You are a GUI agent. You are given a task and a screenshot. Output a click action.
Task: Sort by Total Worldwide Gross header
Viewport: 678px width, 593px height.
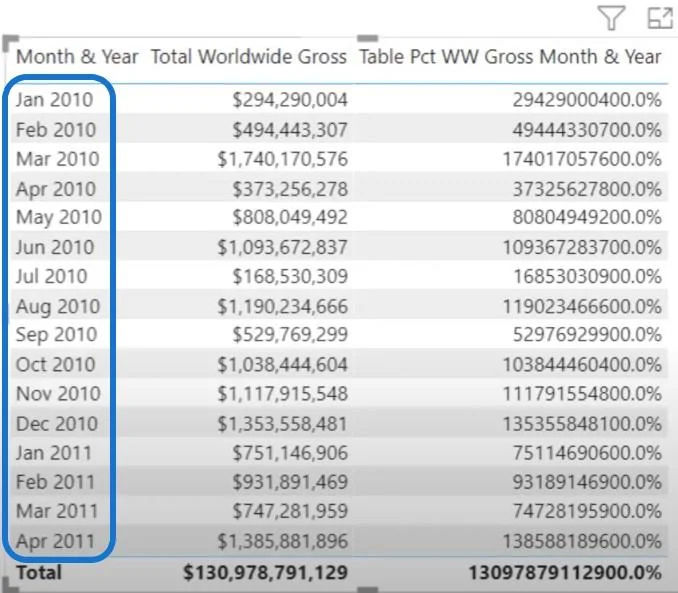(x=249, y=57)
